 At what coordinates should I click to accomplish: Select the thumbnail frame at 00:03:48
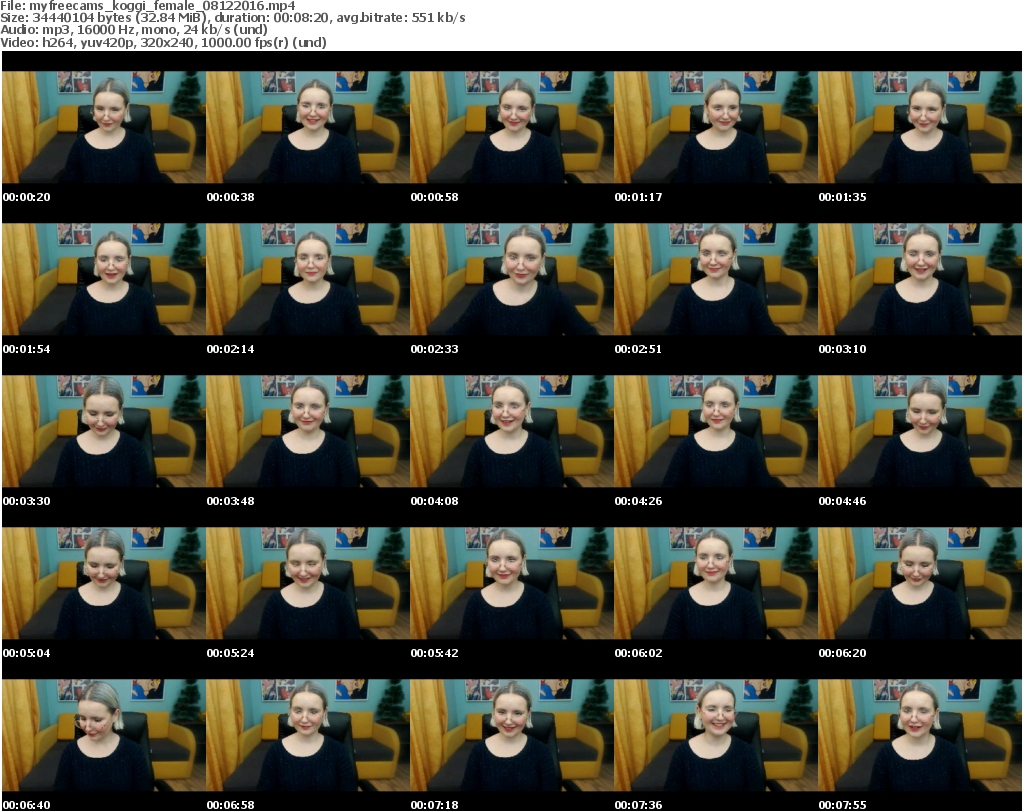pyautogui.click(x=308, y=432)
